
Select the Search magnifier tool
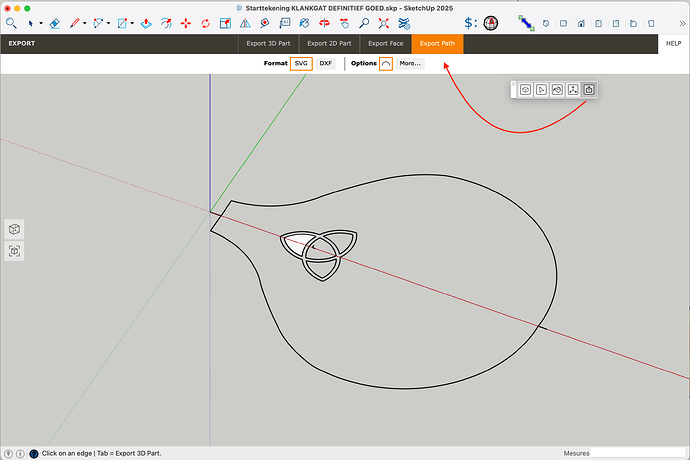pyautogui.click(x=11, y=23)
